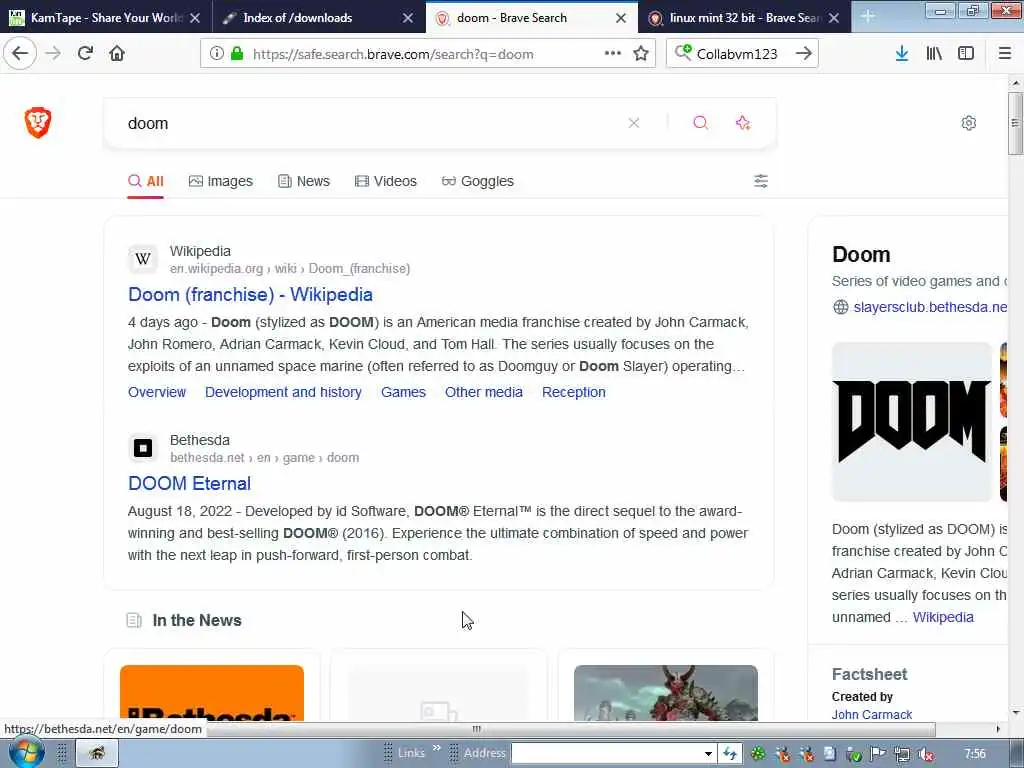The image size is (1024, 768).
Task: Open the Action Center flag tray icon
Action: 878,754
